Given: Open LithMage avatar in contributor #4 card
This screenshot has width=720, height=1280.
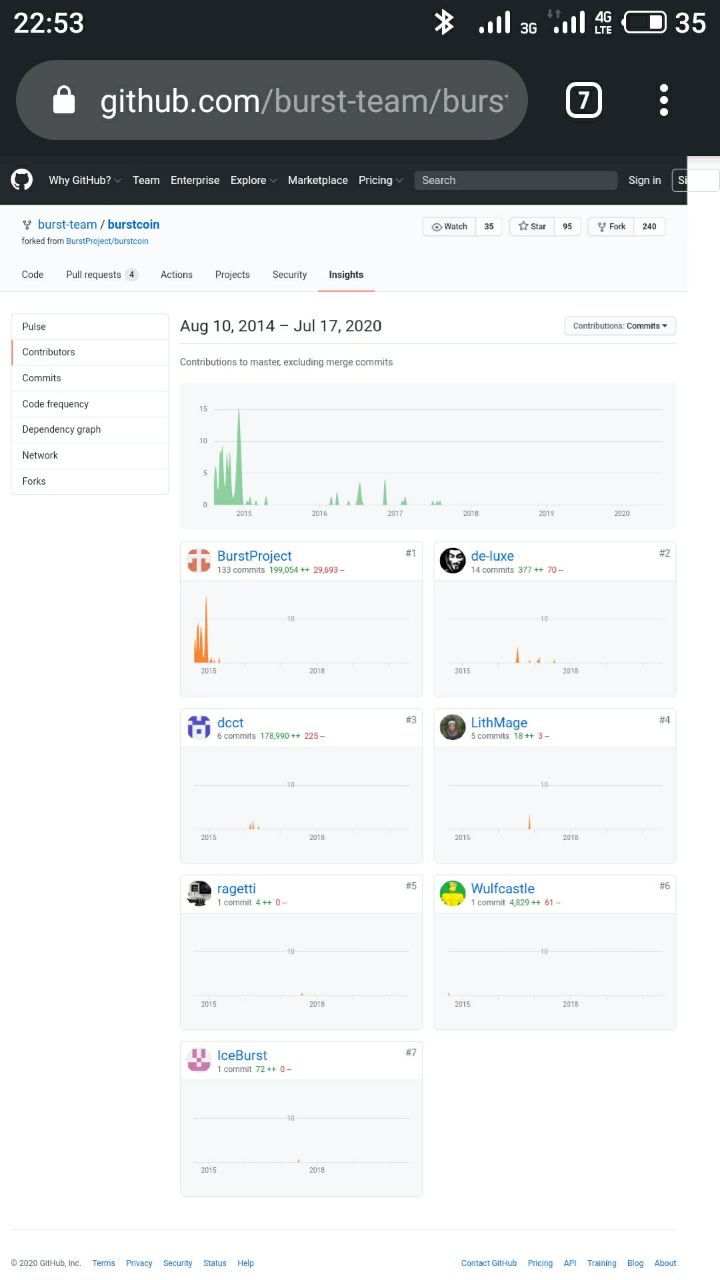Looking at the screenshot, I should tap(453, 727).
